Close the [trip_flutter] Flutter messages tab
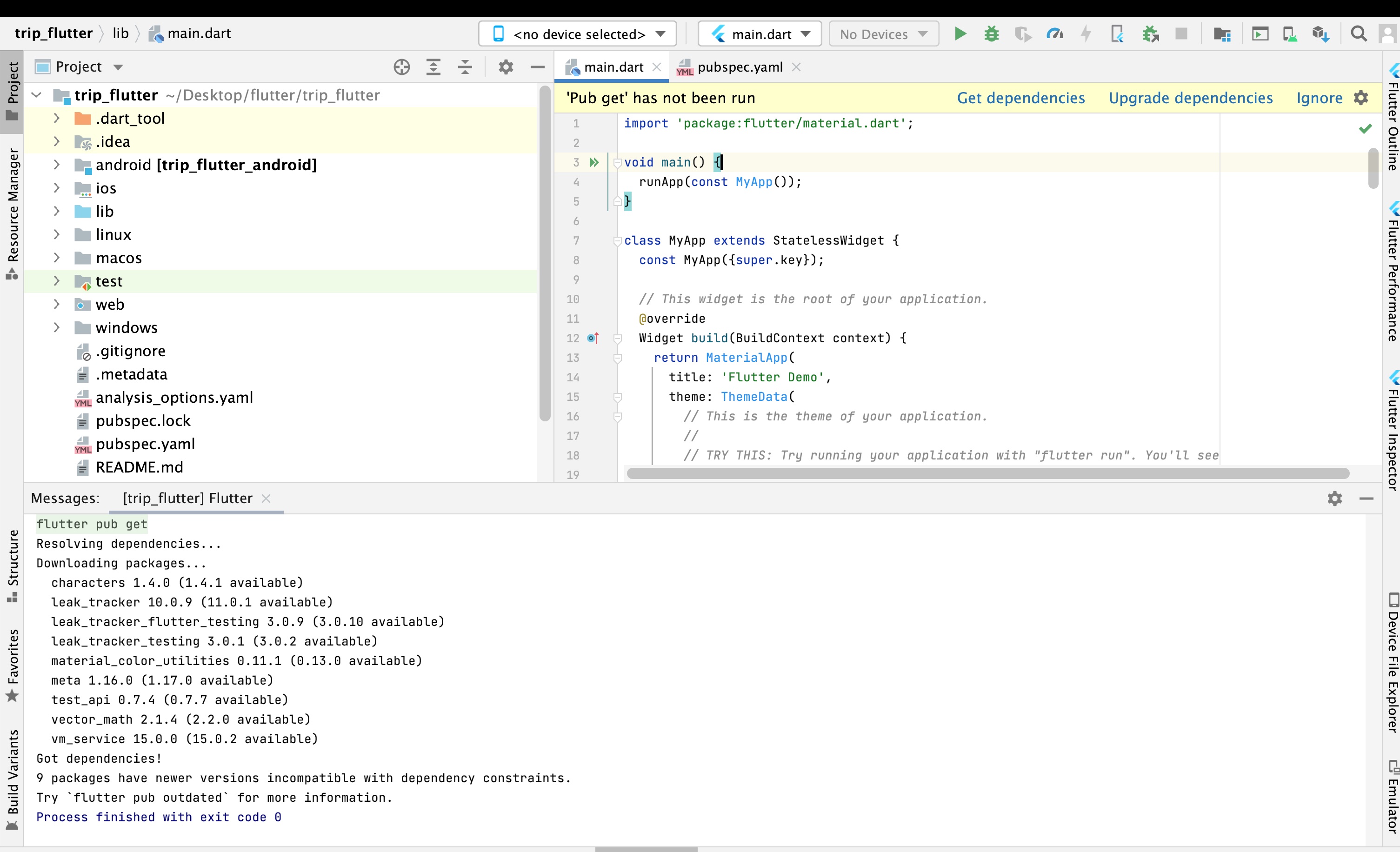The height and width of the screenshot is (852, 1400). pos(266,498)
